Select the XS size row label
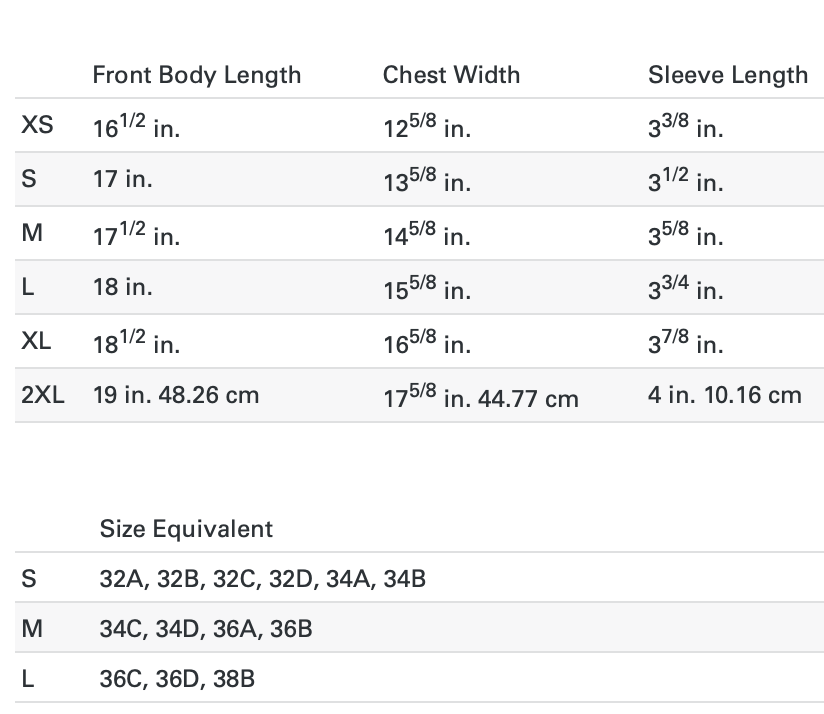 point(37,126)
